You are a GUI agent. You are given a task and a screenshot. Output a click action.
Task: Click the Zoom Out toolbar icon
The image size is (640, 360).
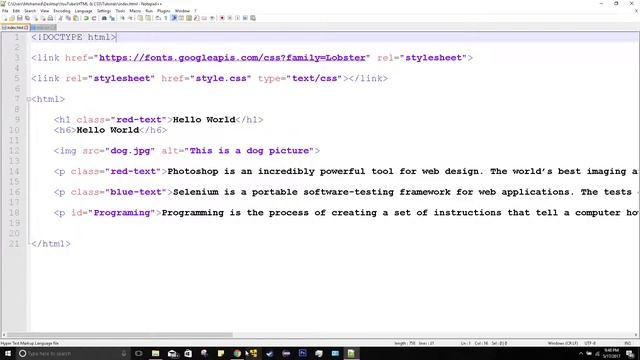(130, 18)
